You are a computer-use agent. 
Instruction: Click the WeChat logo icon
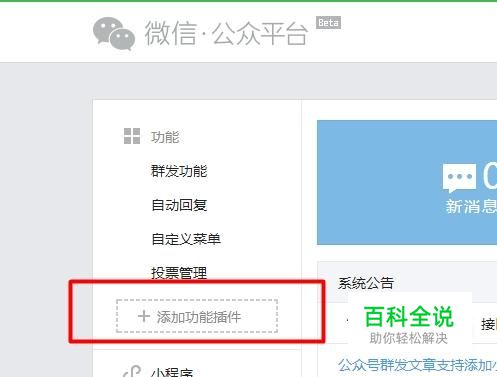pos(114,33)
